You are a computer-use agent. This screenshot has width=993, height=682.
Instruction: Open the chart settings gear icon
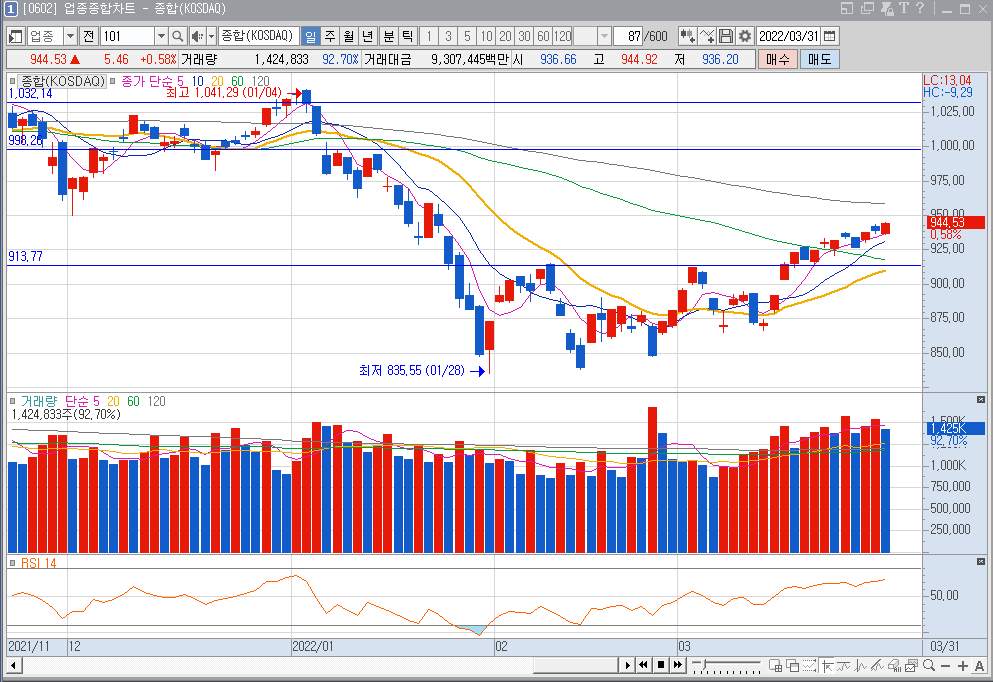click(745, 36)
